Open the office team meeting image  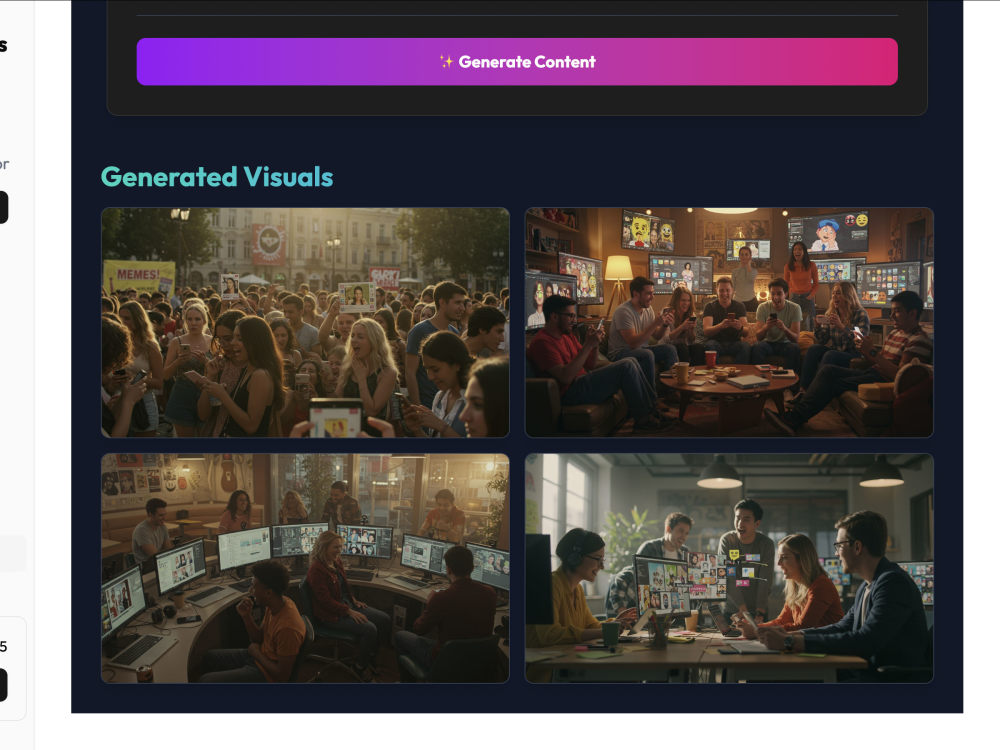coord(729,568)
